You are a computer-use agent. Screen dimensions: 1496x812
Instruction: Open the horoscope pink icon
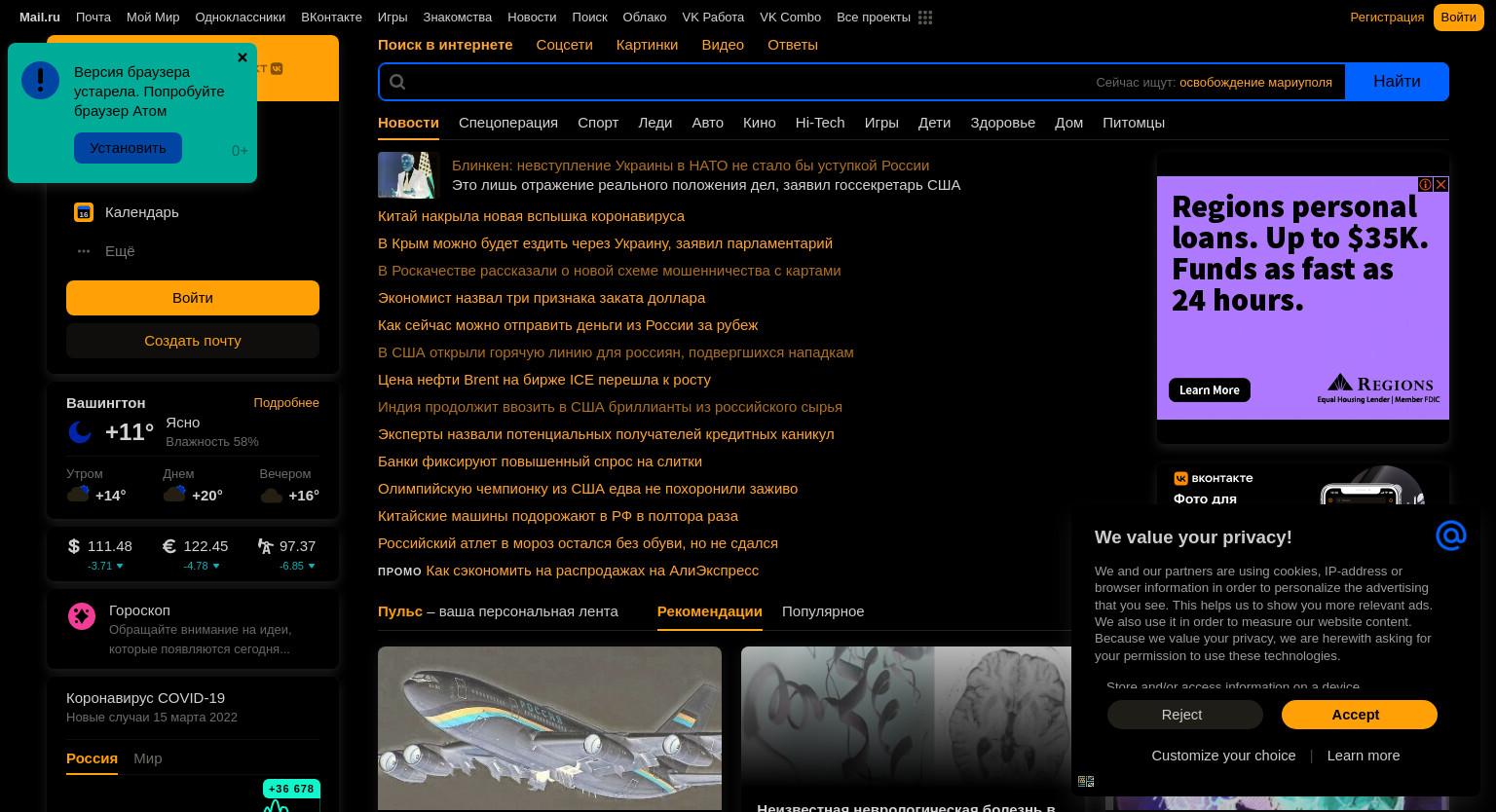[82, 615]
